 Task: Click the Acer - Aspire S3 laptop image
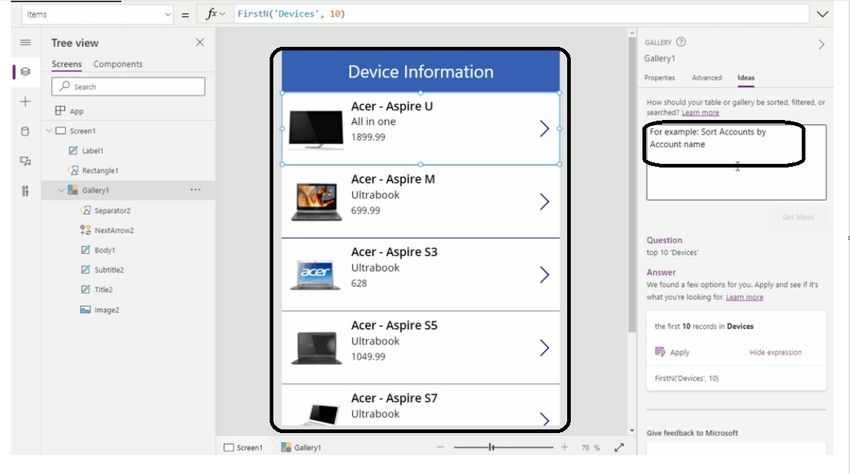pyautogui.click(x=315, y=275)
